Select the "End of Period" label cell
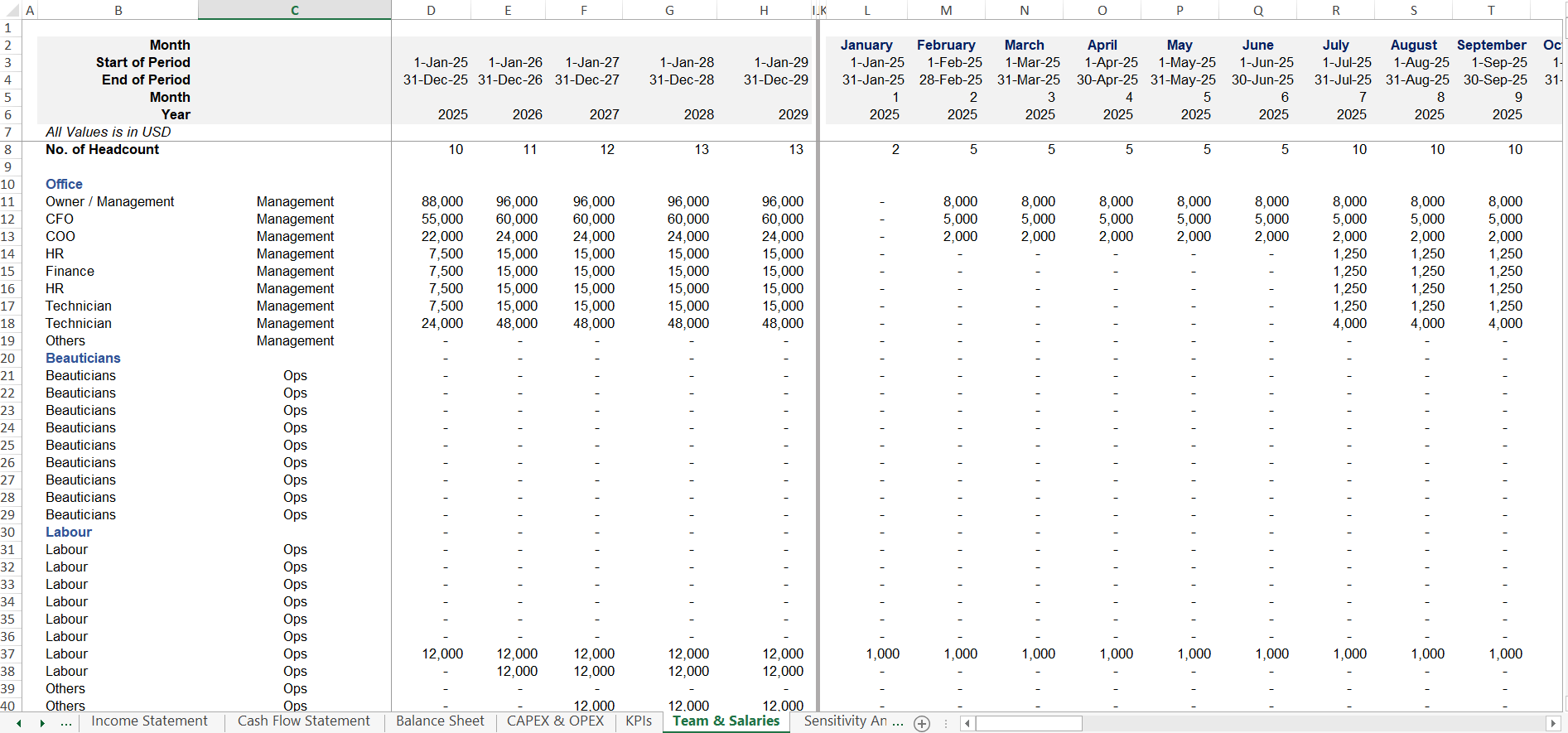 click(146, 80)
